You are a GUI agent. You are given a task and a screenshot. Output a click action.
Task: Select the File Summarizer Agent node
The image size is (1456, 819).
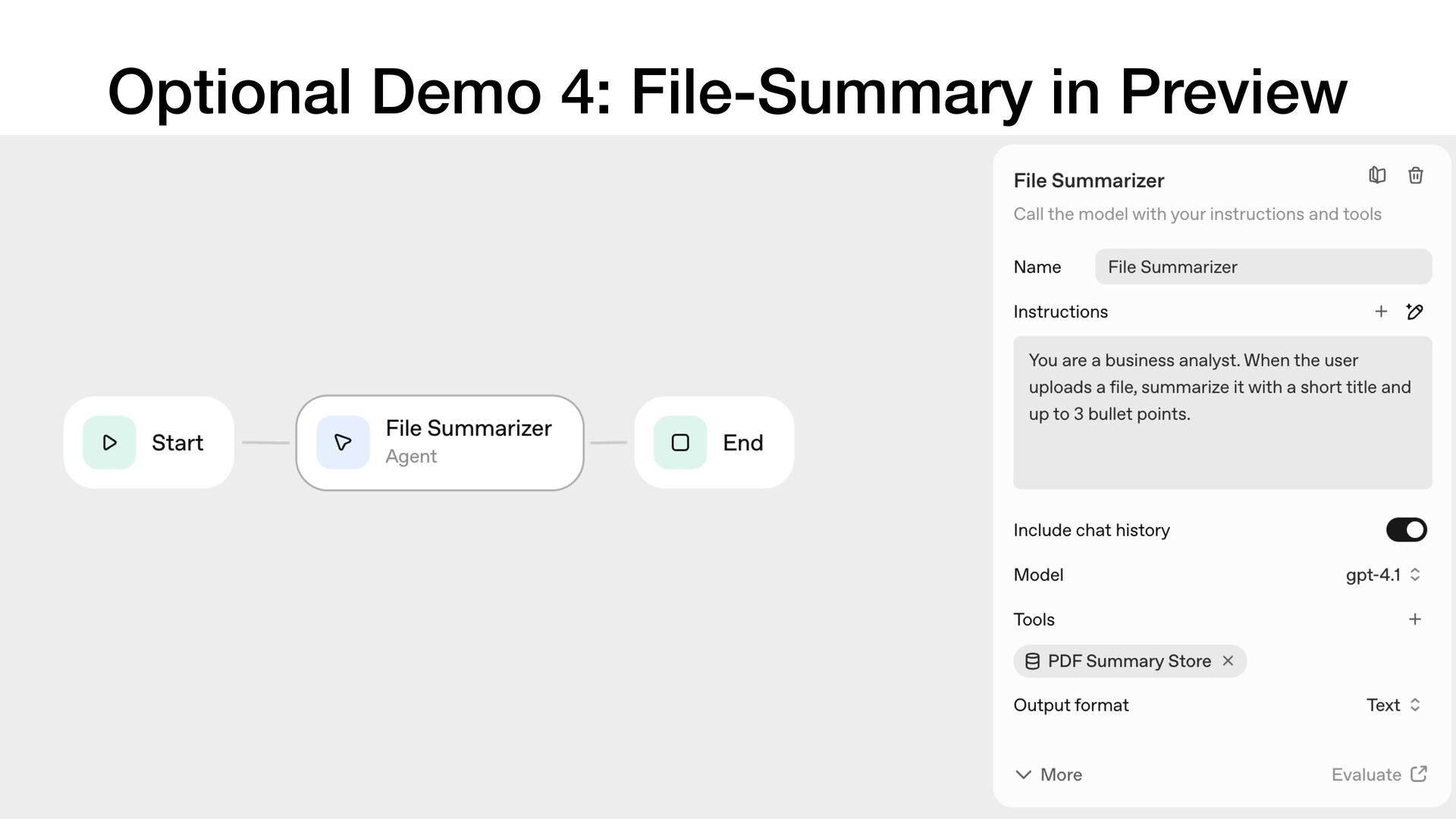[x=468, y=442]
